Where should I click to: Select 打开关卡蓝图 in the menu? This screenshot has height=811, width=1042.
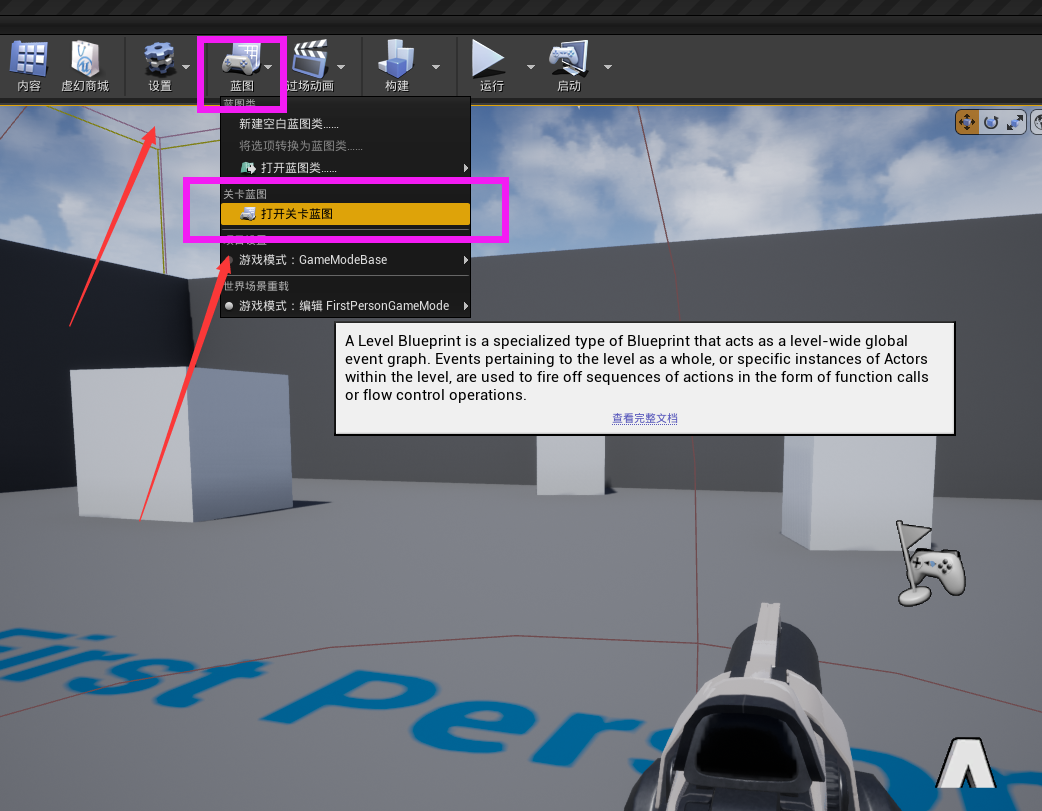pyautogui.click(x=346, y=214)
